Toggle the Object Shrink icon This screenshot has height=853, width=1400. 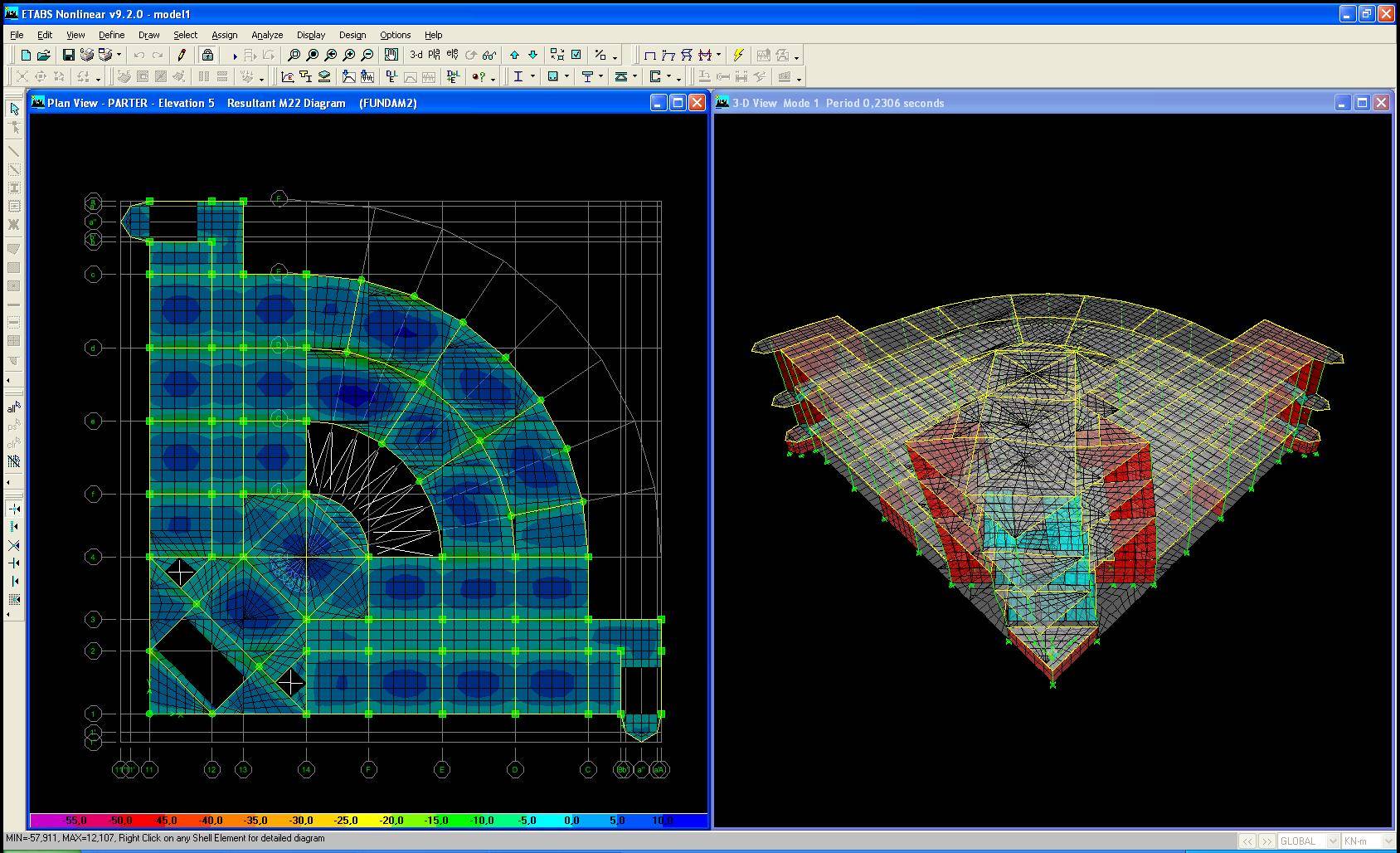point(557,56)
